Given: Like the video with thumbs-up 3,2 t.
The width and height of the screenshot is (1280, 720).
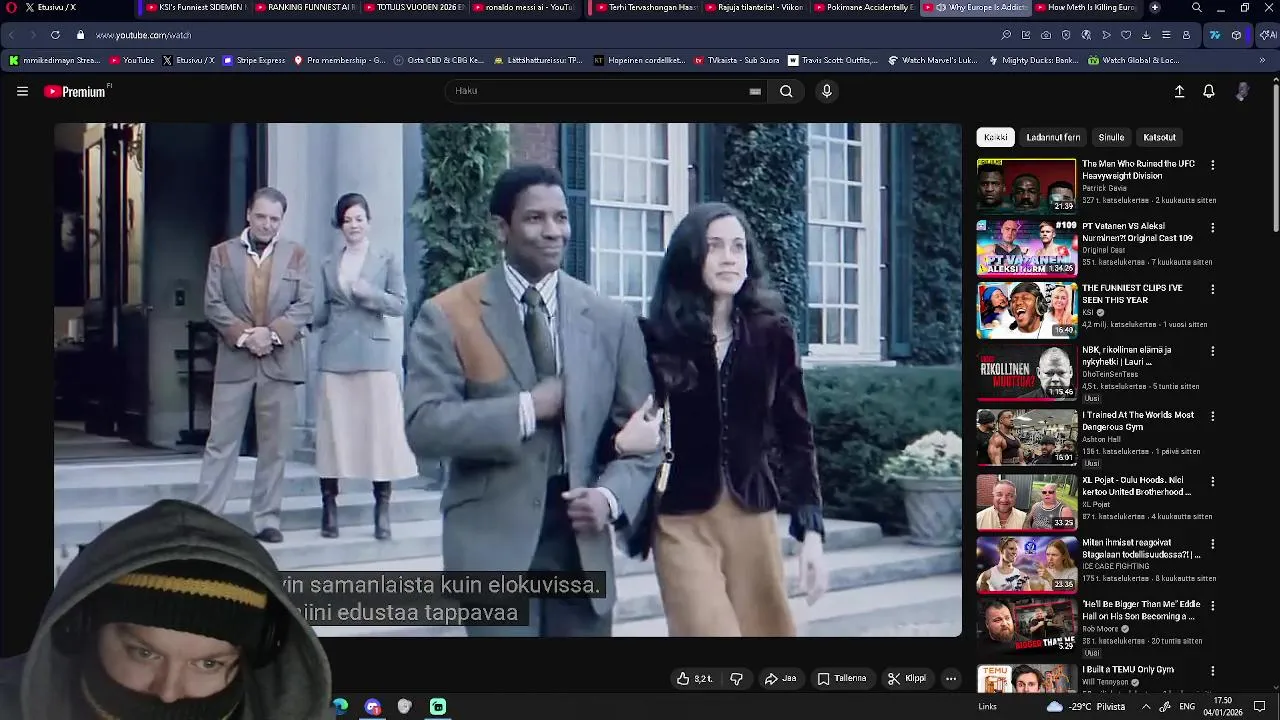Looking at the screenshot, I should pos(695,678).
